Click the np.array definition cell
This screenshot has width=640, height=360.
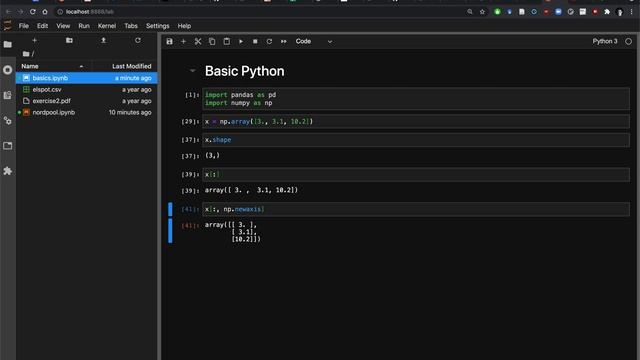(x=416, y=122)
